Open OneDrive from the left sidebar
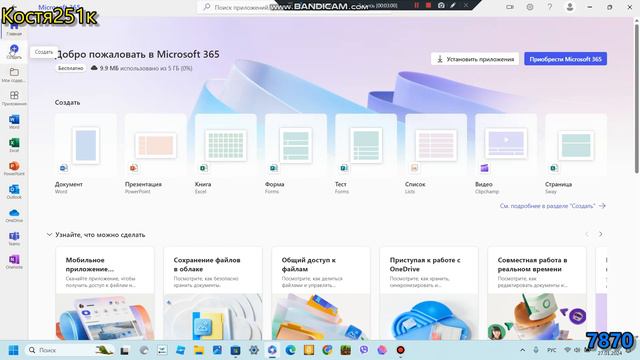The height and width of the screenshot is (360, 640). point(14,215)
